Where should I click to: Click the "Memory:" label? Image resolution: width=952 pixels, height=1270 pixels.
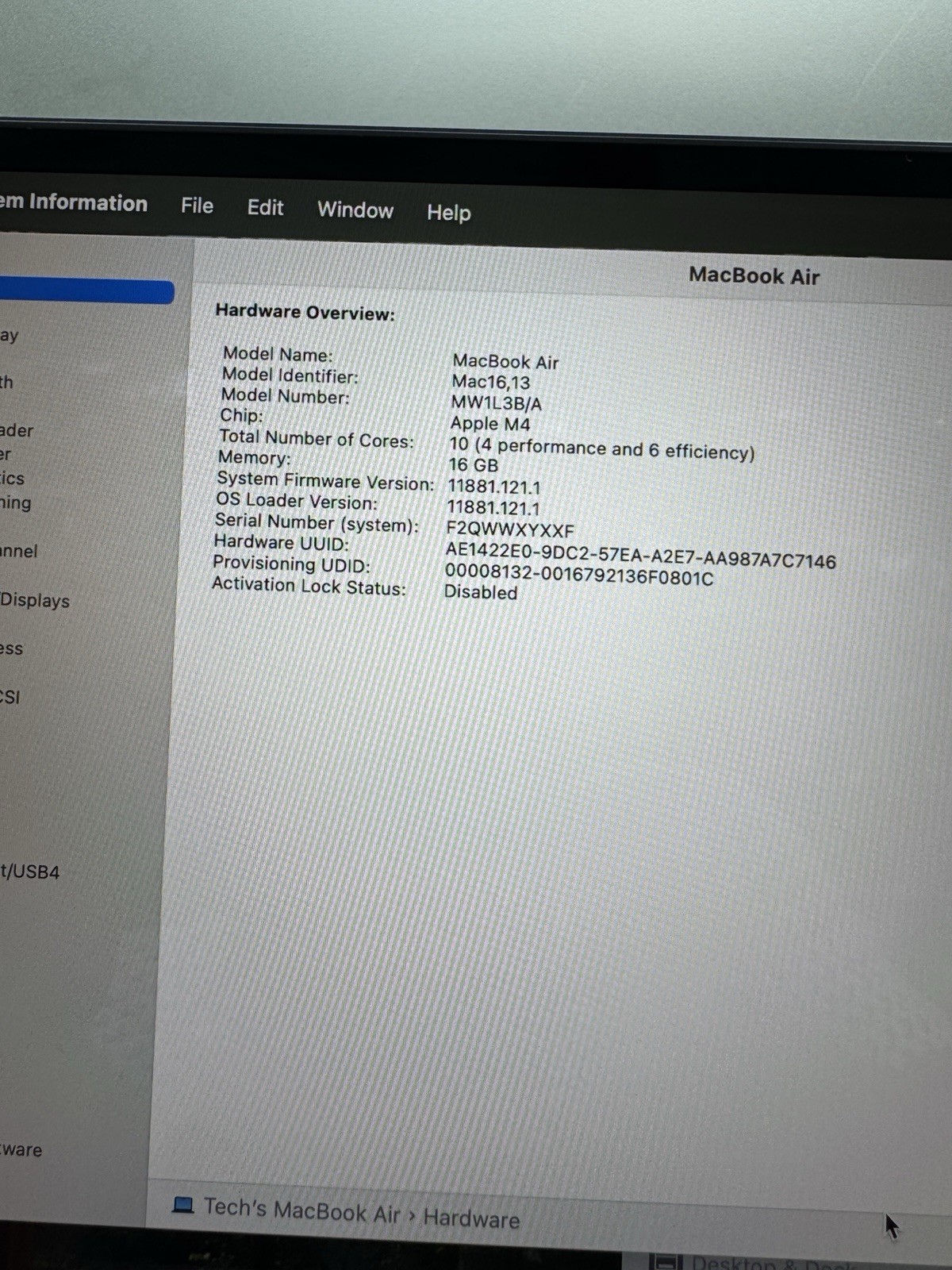coord(254,458)
